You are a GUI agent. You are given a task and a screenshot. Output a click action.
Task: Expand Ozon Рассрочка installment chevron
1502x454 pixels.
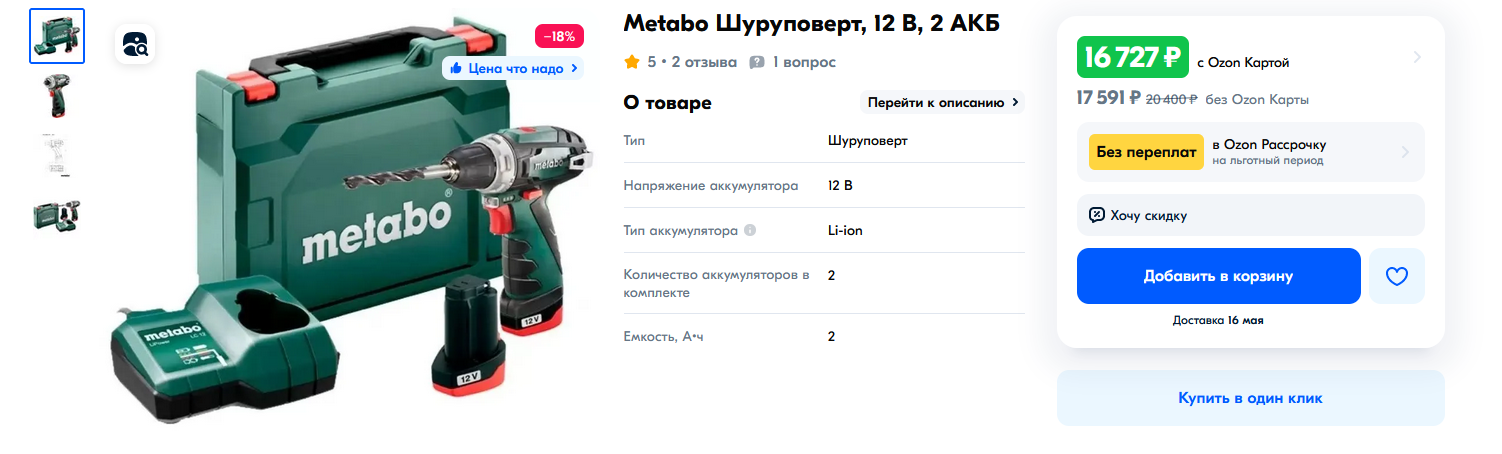pos(1405,153)
